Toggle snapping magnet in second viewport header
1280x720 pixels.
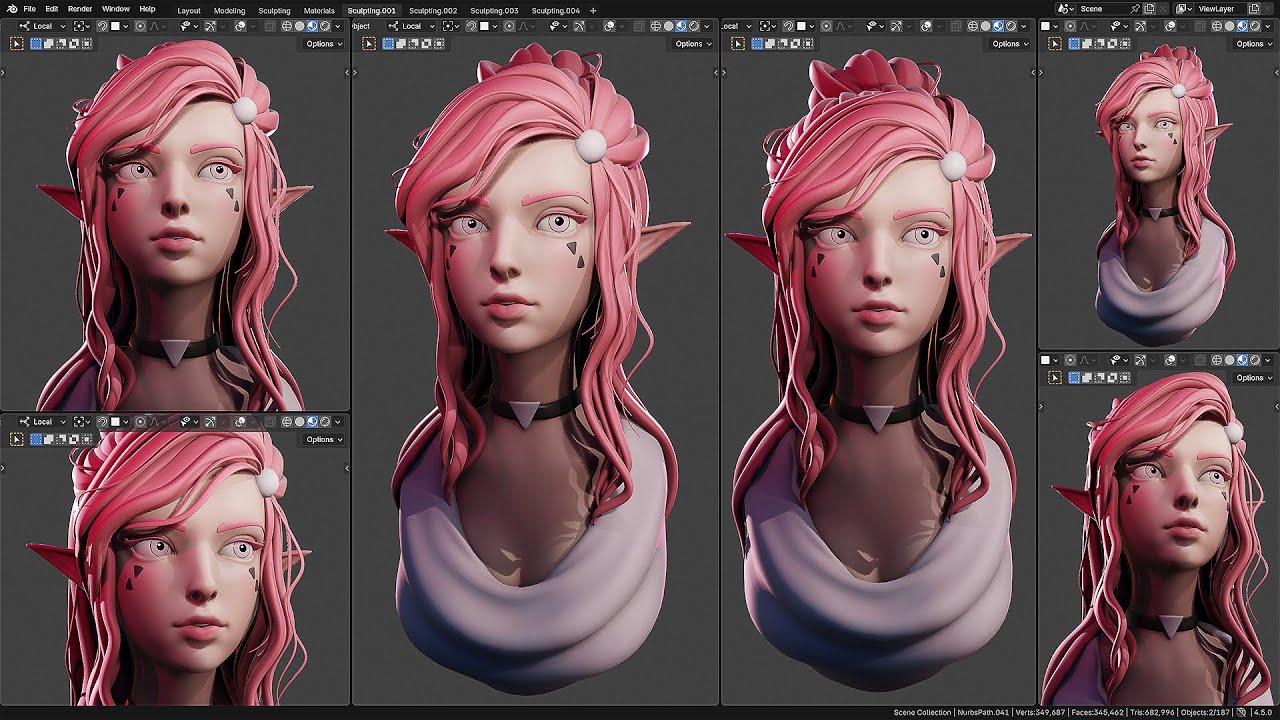point(472,26)
